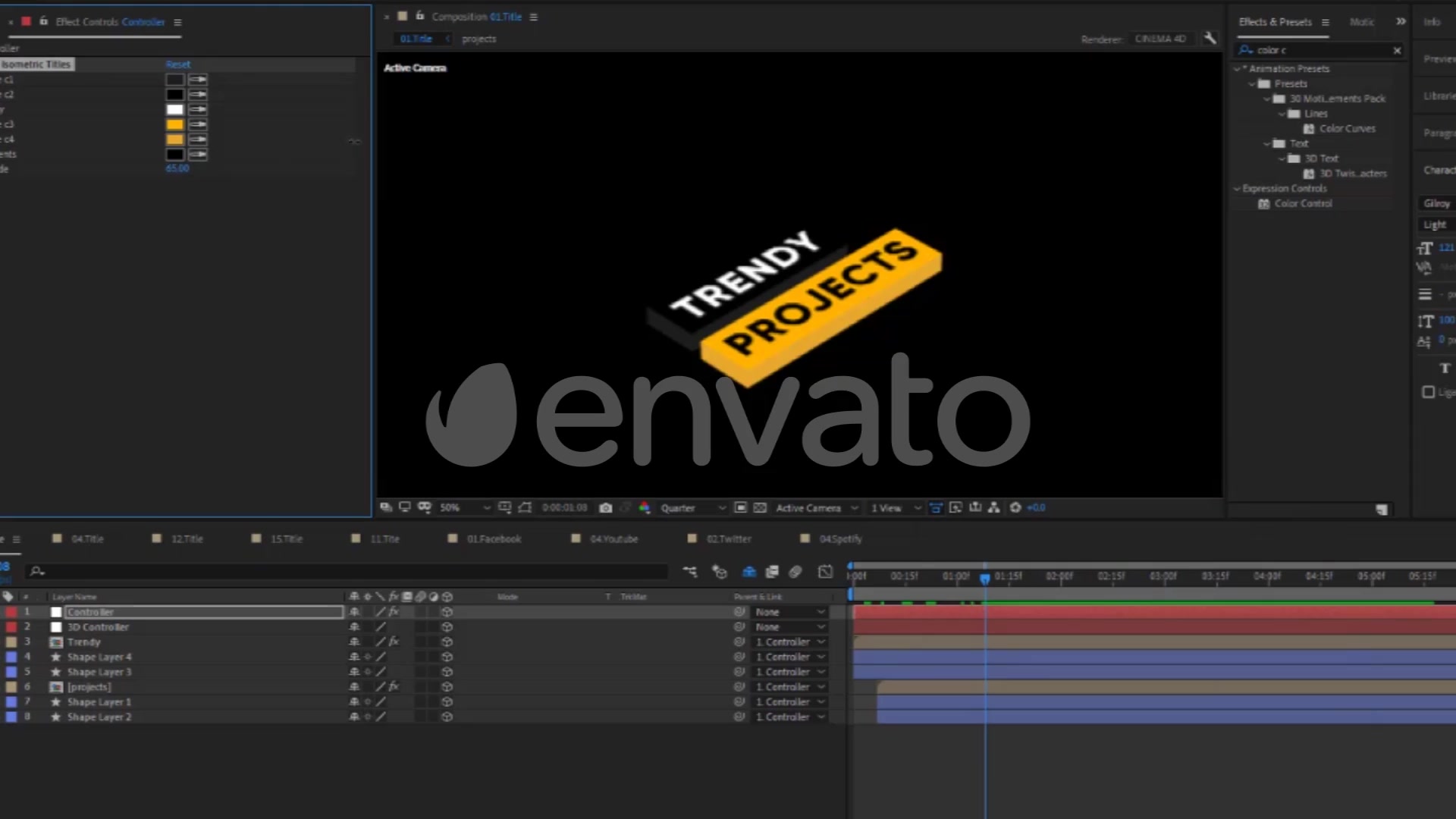Toggle 3D layer switch for Controller layer
1456x819 pixels.
point(447,612)
